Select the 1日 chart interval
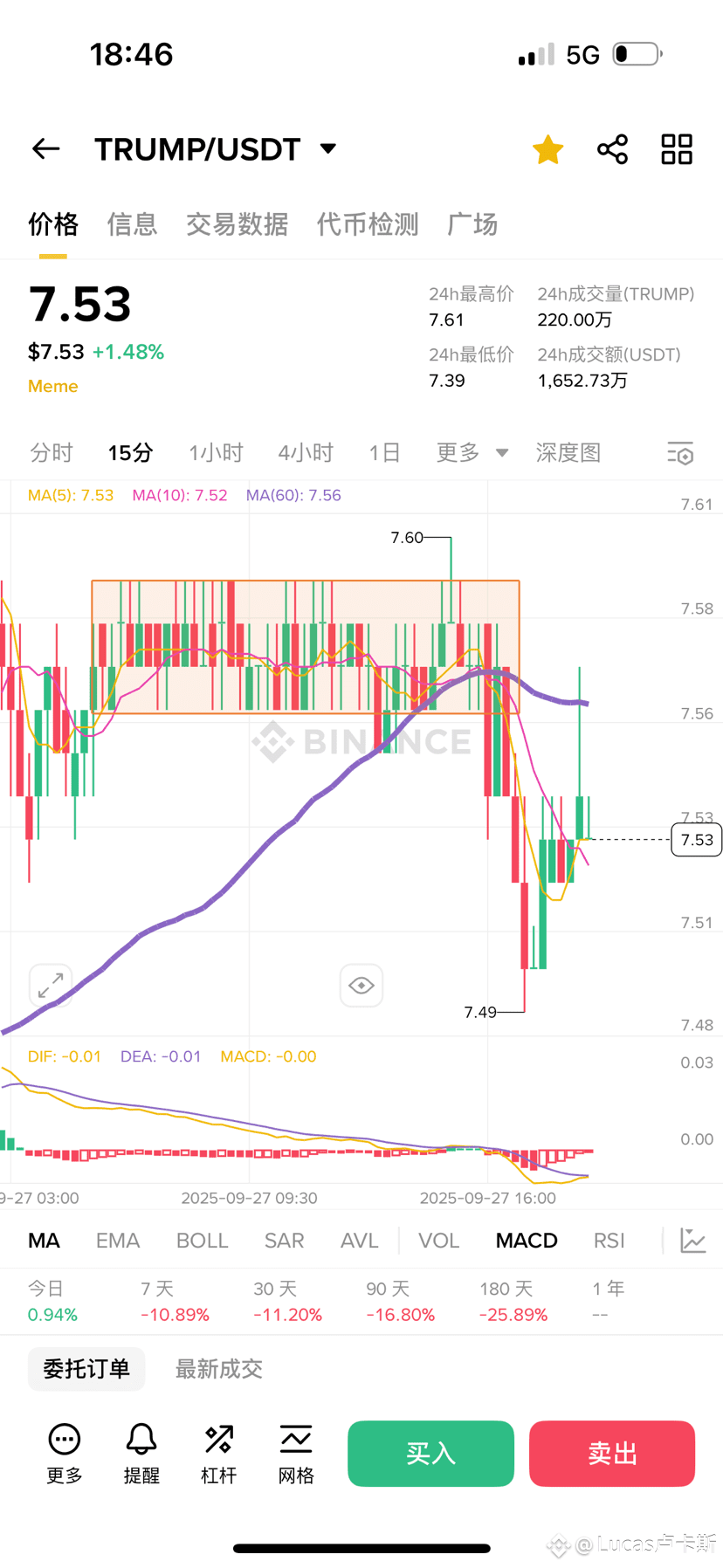Viewport: 723px width, 1568px height. (384, 452)
